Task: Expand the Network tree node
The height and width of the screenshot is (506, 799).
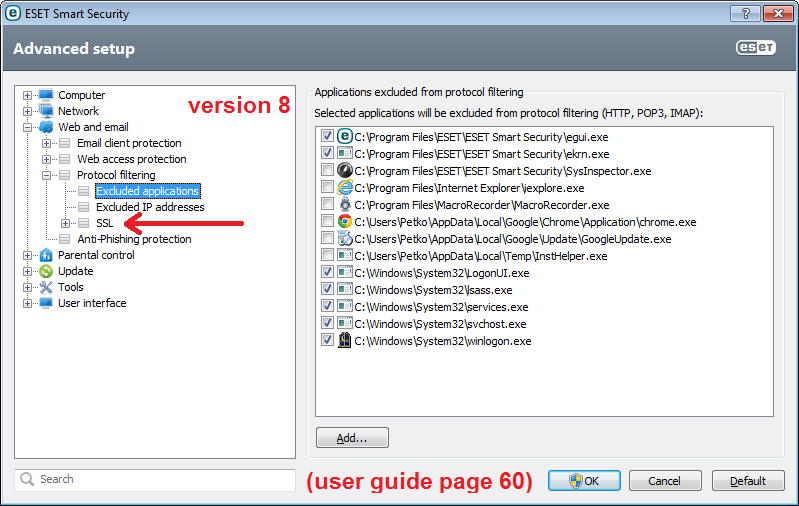Action: (27, 111)
